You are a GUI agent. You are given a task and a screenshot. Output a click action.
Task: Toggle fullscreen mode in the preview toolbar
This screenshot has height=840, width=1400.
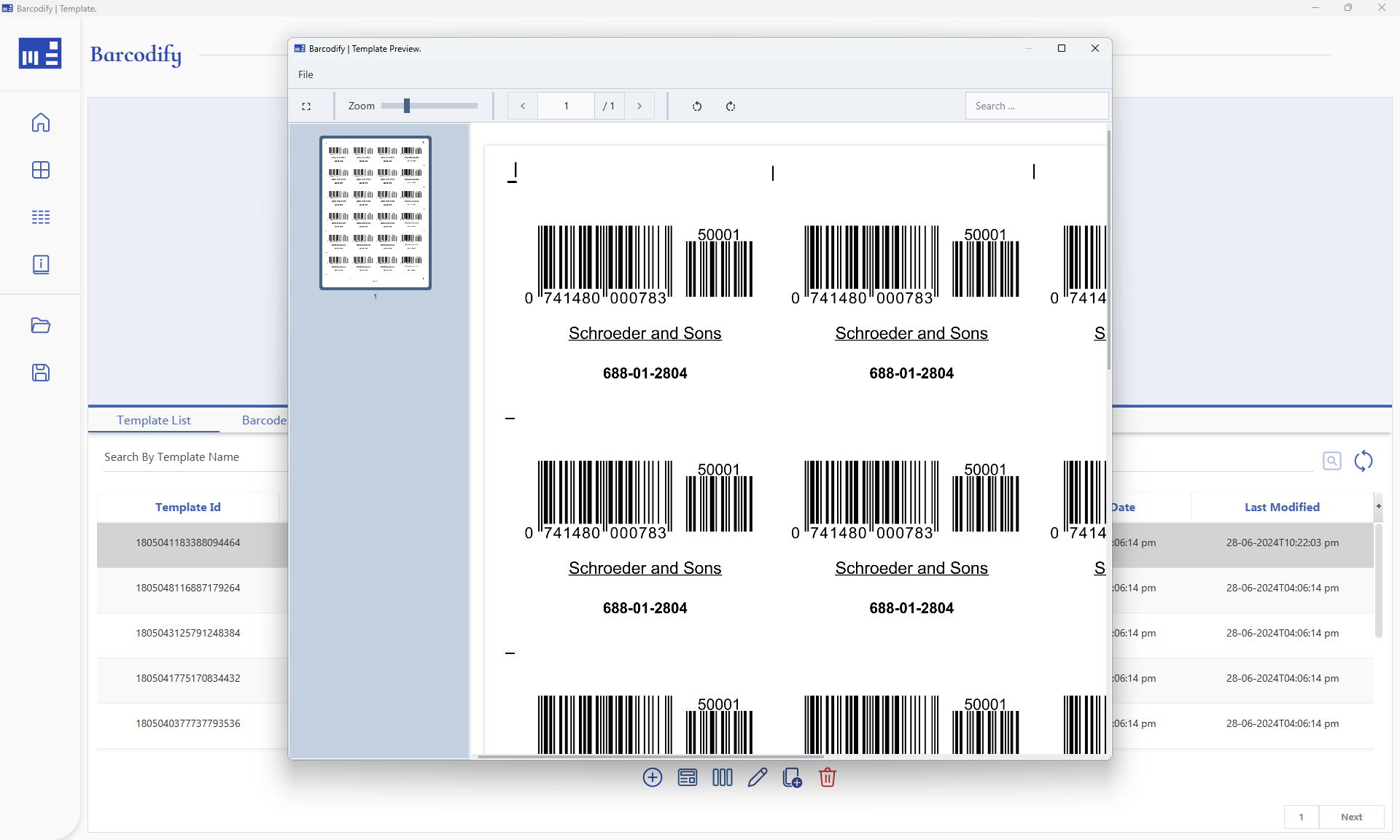pyautogui.click(x=307, y=106)
